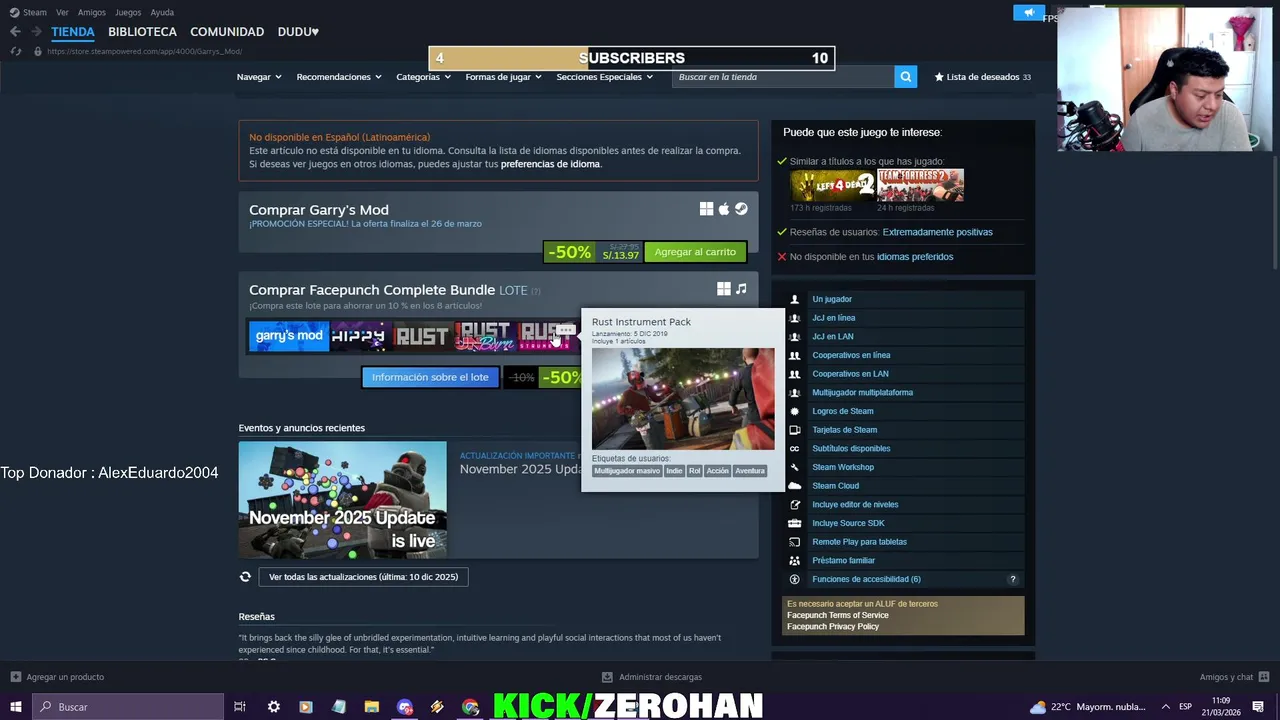The width and height of the screenshot is (1280, 720).
Task: Click the Buscar en la tienda field
Action: (x=783, y=77)
